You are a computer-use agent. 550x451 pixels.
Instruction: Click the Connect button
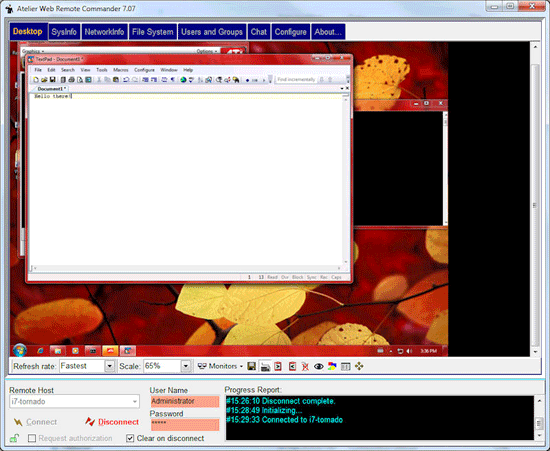35,422
